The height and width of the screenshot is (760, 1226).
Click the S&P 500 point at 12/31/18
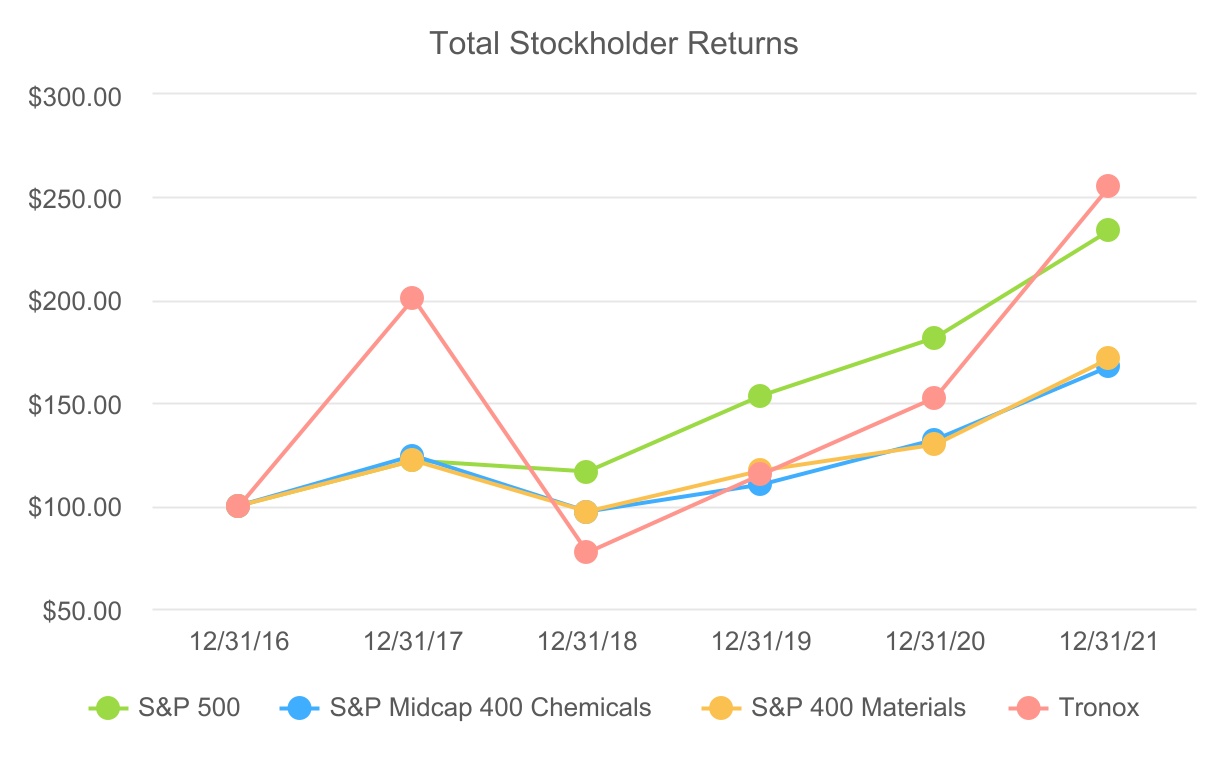pos(586,472)
